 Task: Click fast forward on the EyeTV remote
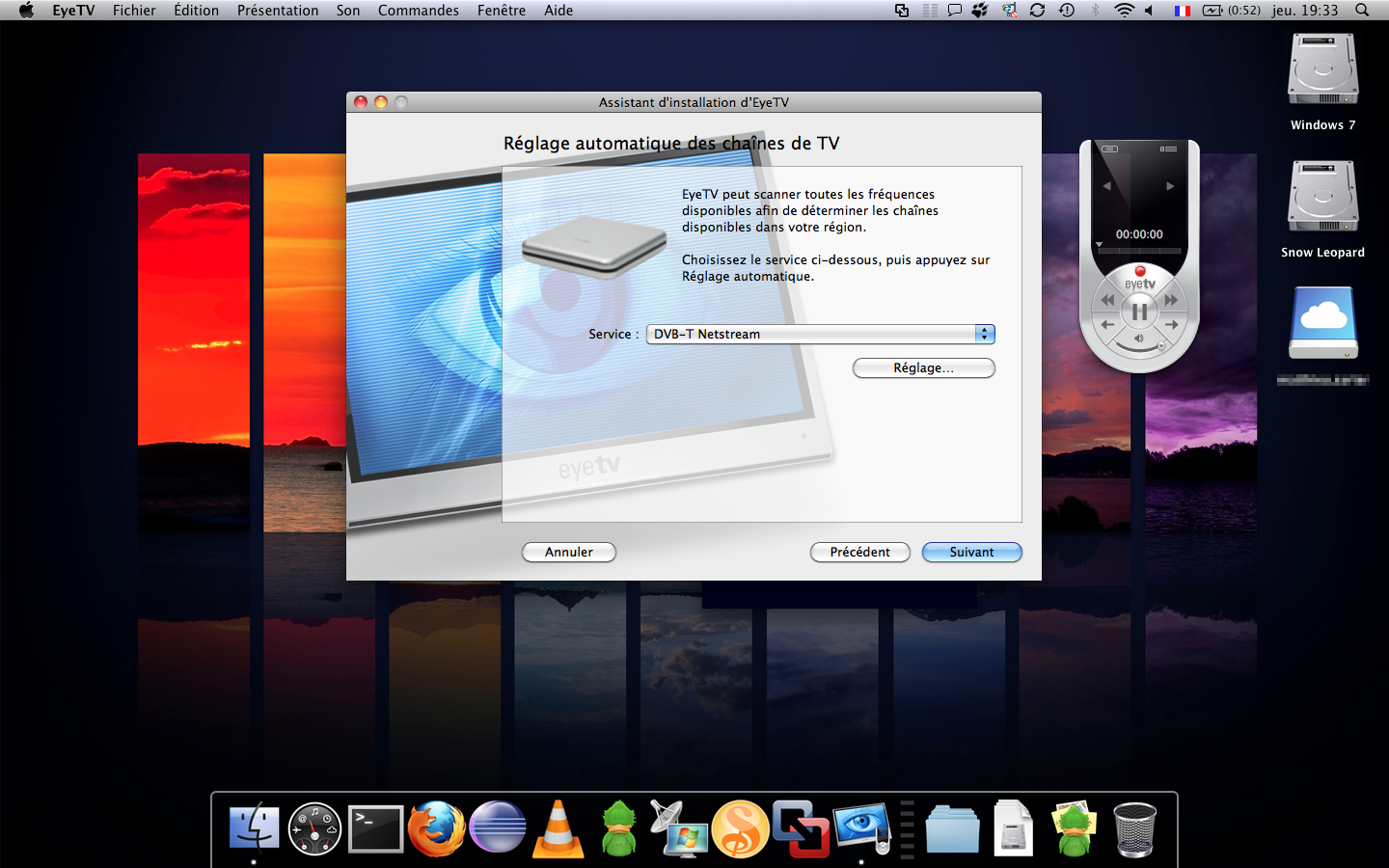pos(1171,300)
